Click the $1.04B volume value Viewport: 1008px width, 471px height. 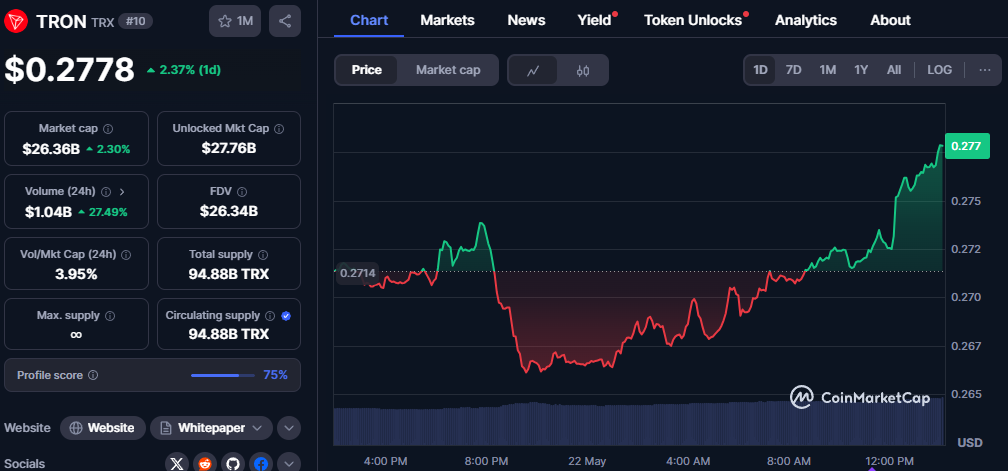(47, 212)
